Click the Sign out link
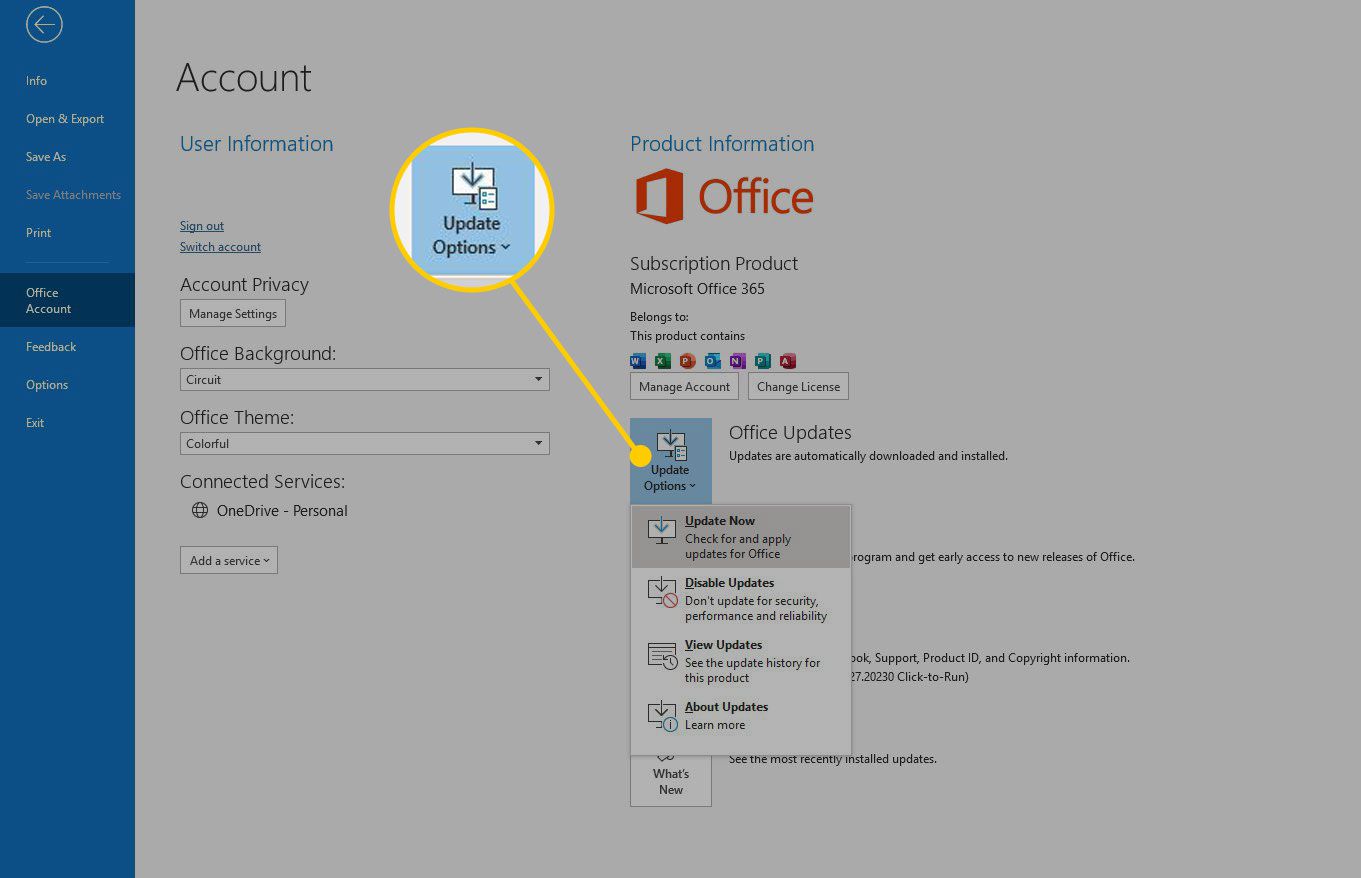The image size is (1361, 878). (x=202, y=226)
